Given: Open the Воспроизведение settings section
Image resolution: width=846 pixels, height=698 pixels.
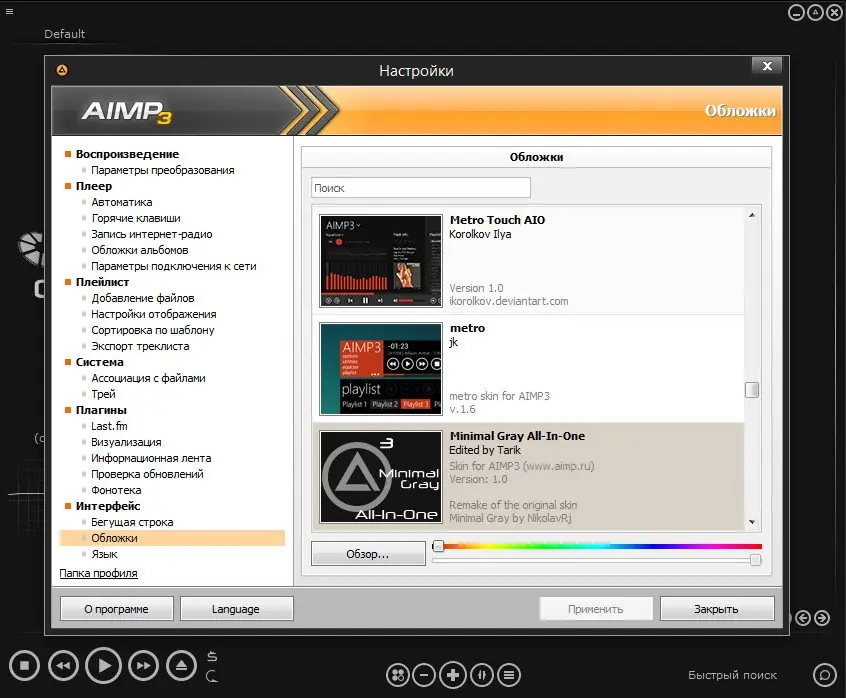Looking at the screenshot, I should click(127, 154).
